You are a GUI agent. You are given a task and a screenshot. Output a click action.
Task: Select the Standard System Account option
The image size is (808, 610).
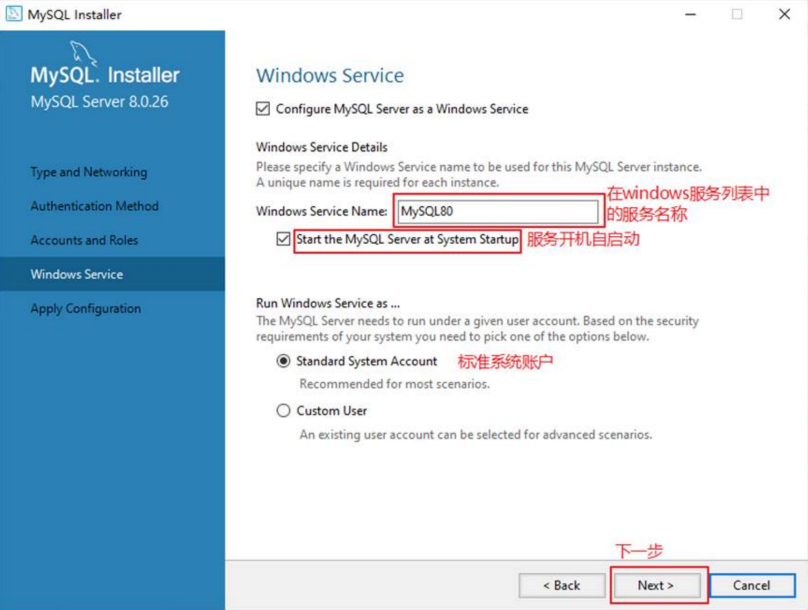click(x=283, y=361)
